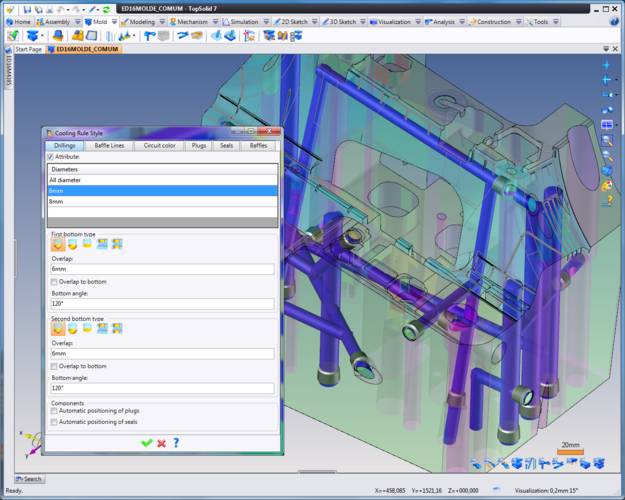
Task: Click the magnifier icon beside the Search tab
Action: pos(17,479)
